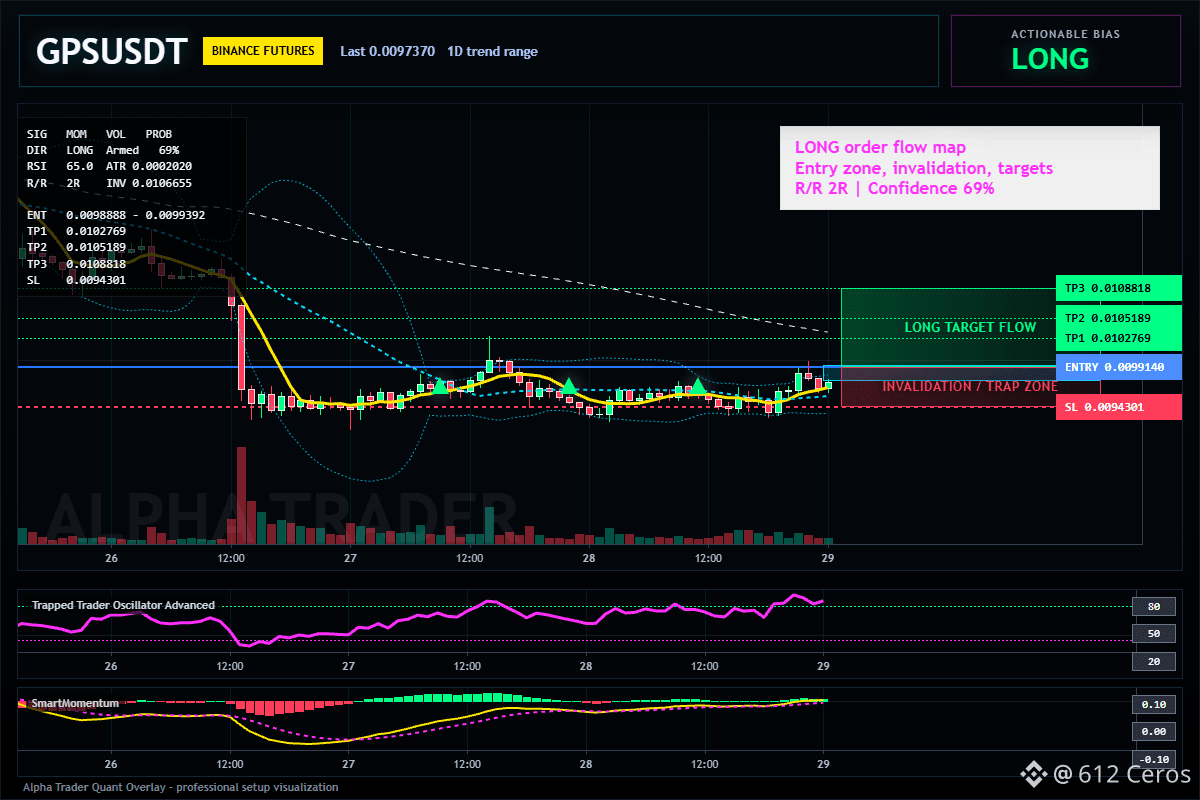
Task: Click 'Entry zone, invalidation, targets' note line
Action: pyautogui.click(x=923, y=168)
